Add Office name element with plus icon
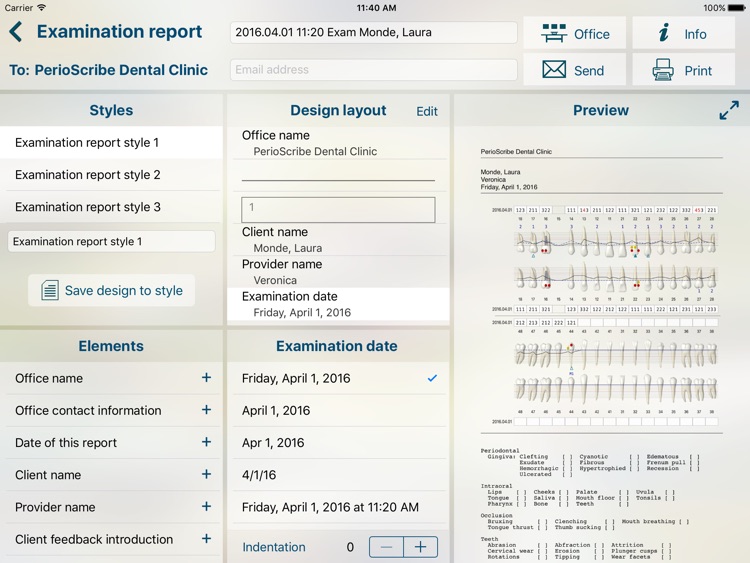Image resolution: width=750 pixels, height=563 pixels. coord(206,378)
